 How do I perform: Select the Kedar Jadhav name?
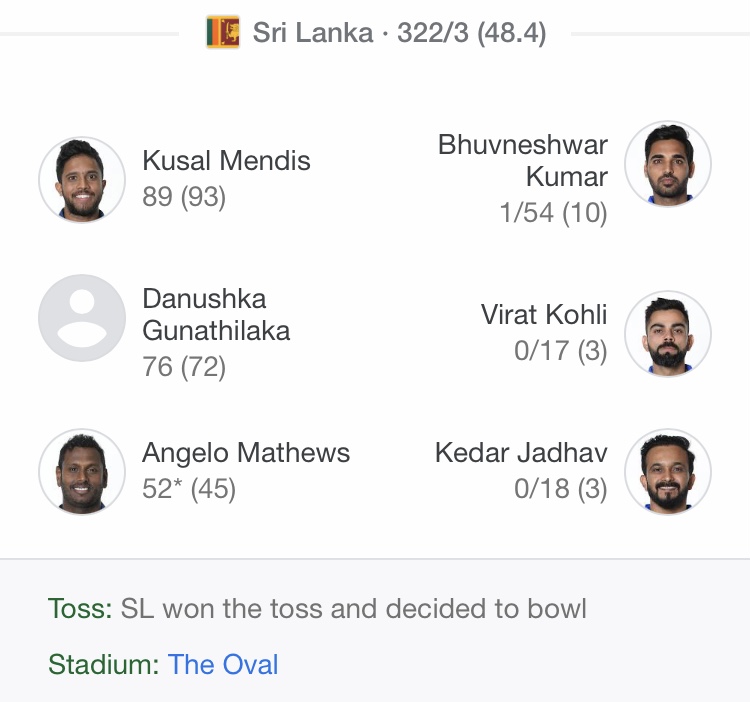pyautogui.click(x=521, y=452)
